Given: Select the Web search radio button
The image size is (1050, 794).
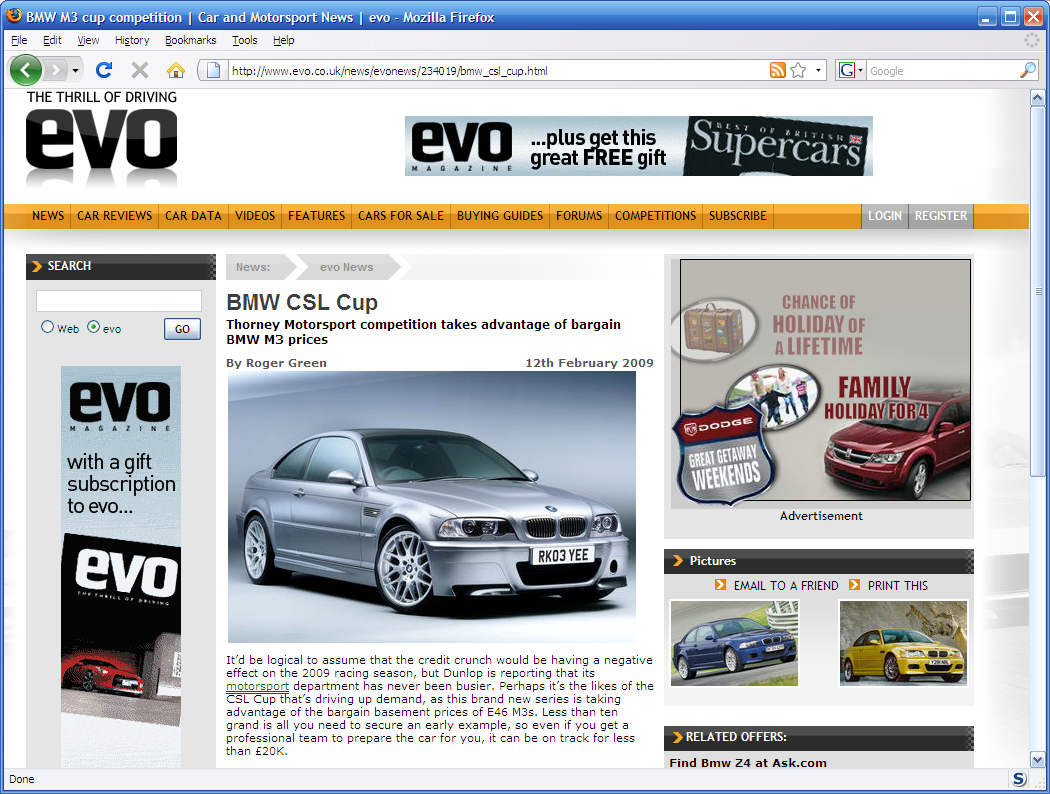Looking at the screenshot, I should (x=47, y=327).
